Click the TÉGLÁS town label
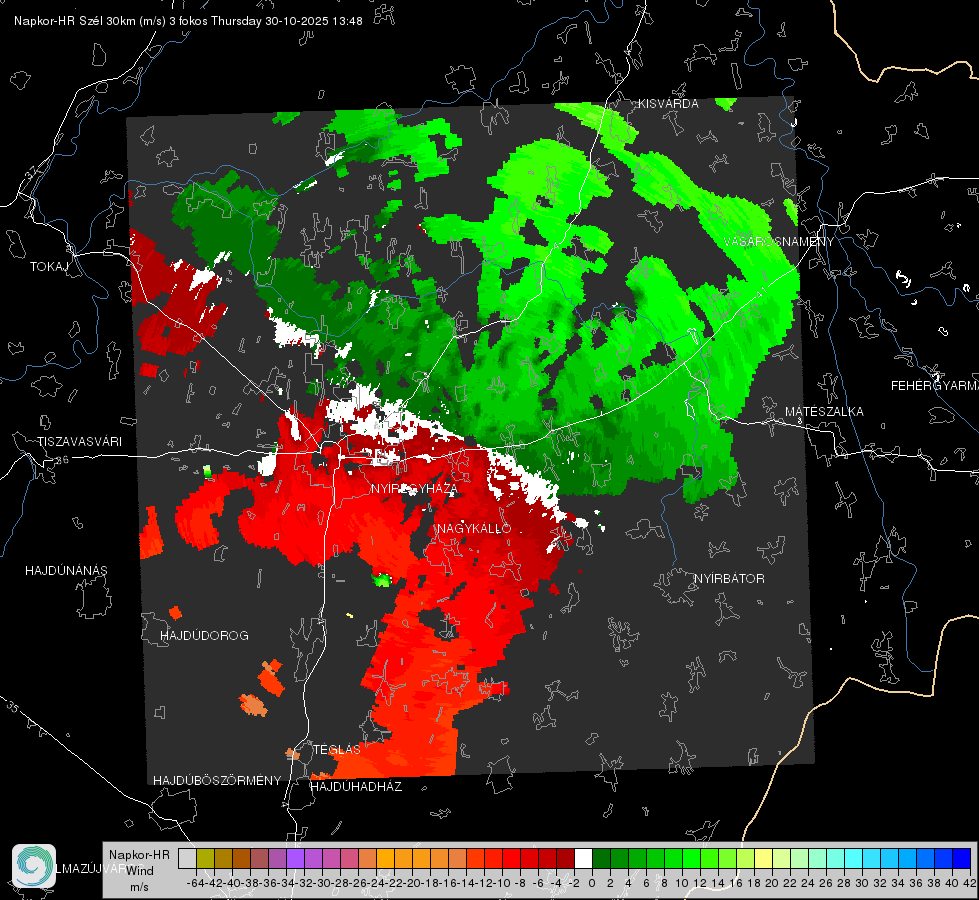 click(x=337, y=750)
